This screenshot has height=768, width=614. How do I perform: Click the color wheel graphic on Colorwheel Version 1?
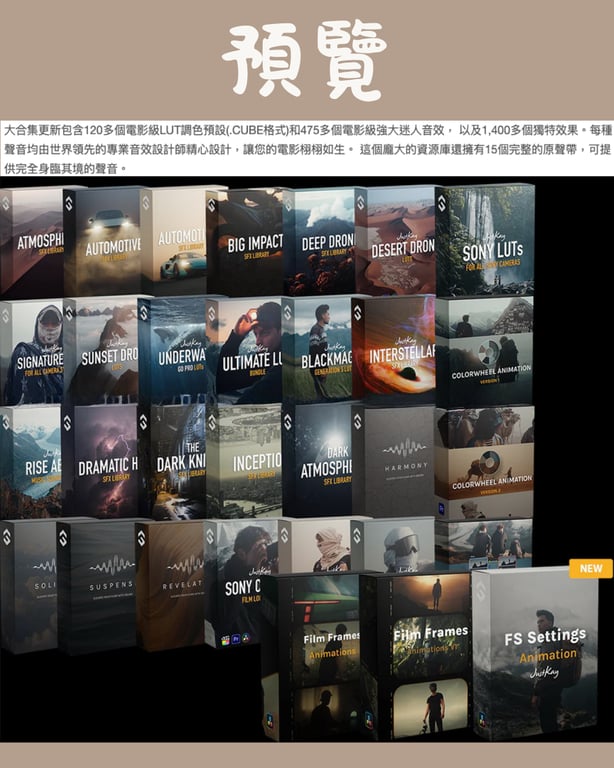488,352
